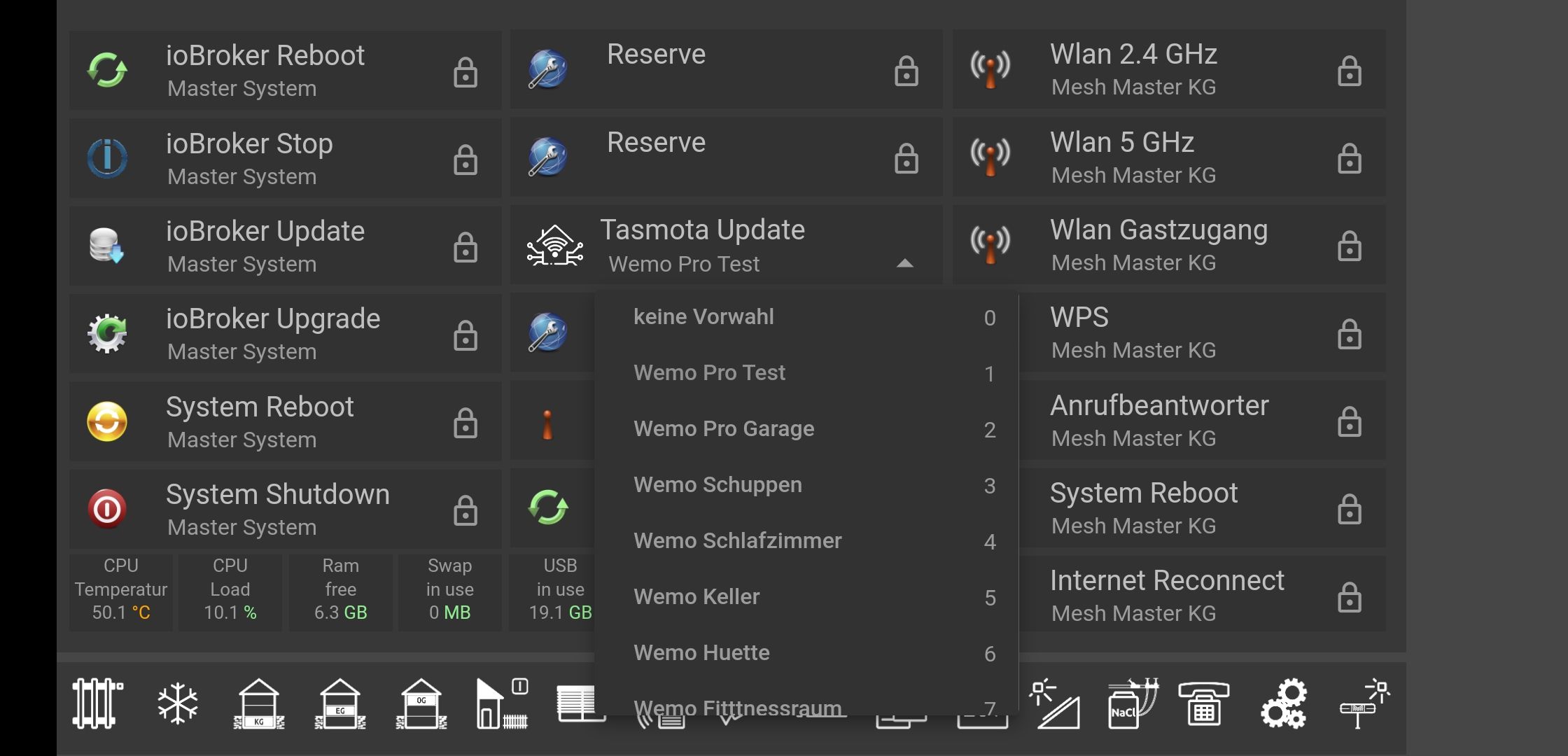Screen dimensions: 1568x756
Task: Collapse the Tasmota Update dropdown arrow
Action: point(904,264)
